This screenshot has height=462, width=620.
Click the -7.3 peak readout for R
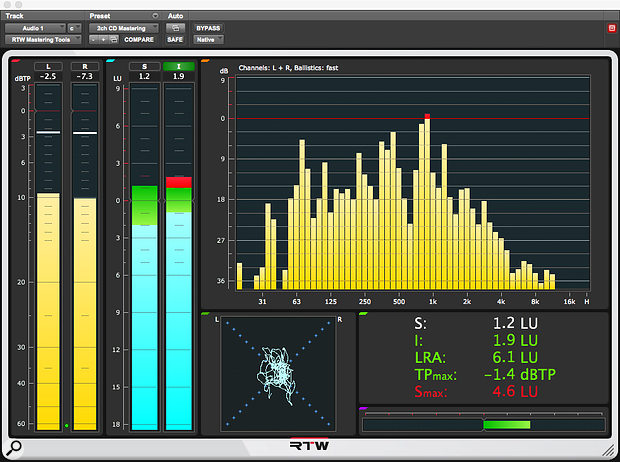(85, 76)
